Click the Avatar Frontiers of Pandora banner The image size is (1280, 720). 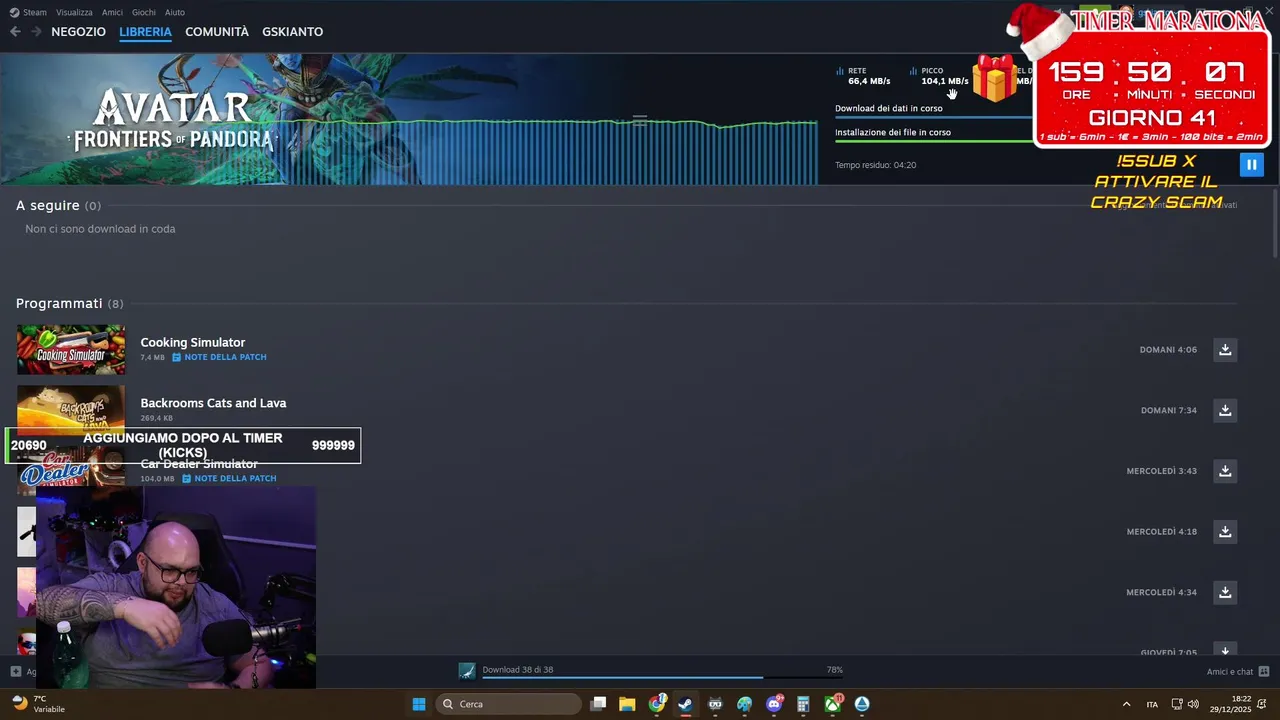[170, 119]
